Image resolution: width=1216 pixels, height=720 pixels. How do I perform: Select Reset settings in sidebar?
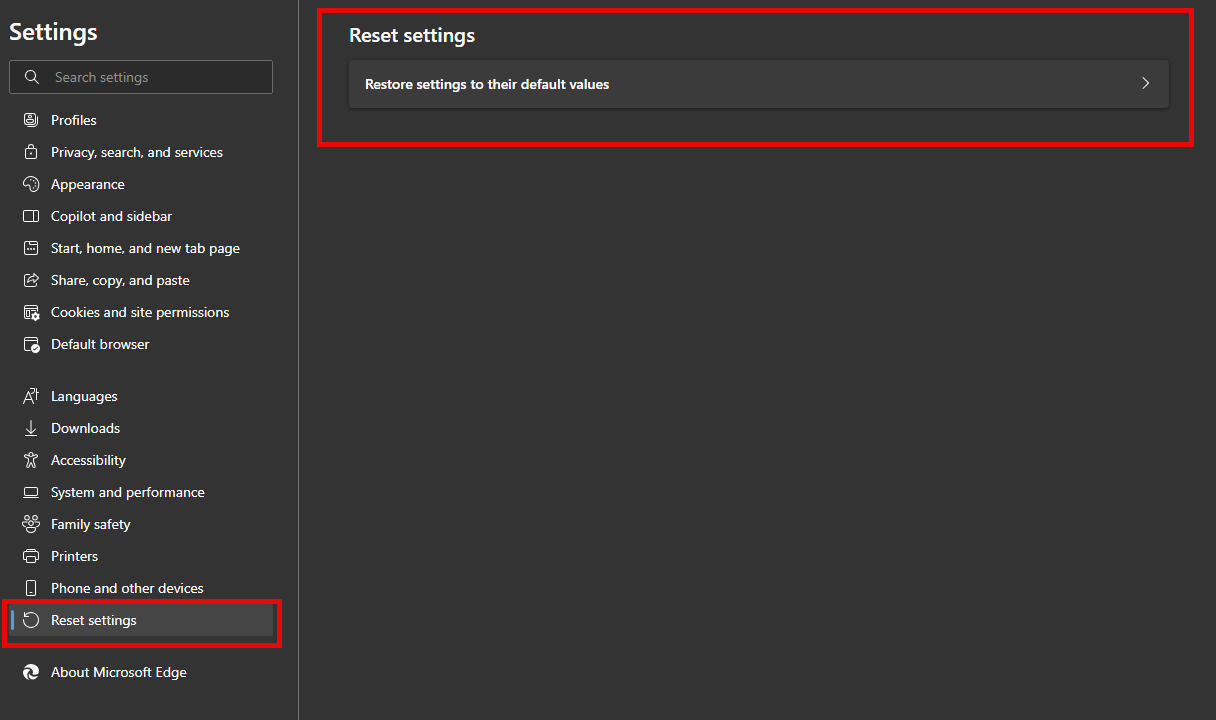(141, 620)
